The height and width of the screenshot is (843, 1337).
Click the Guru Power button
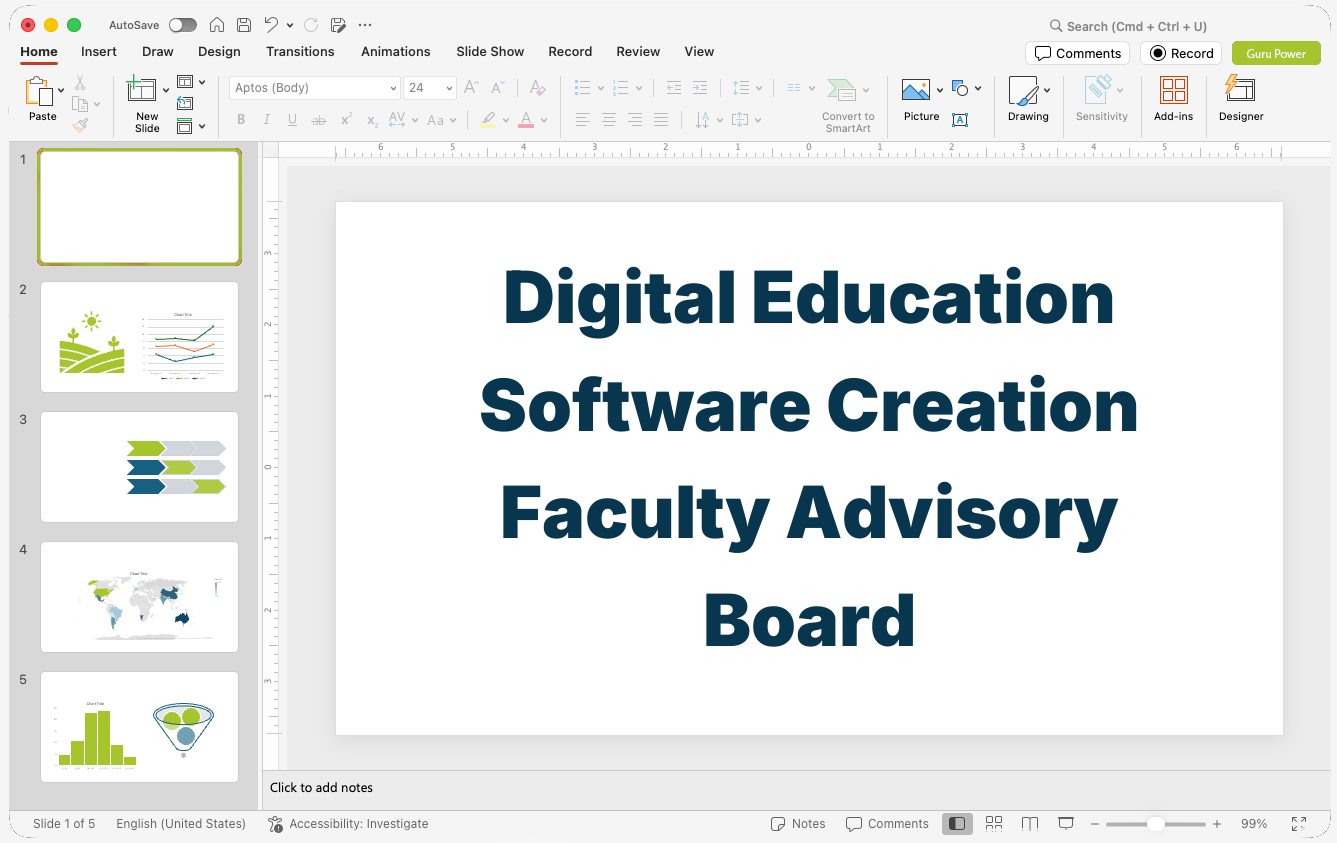1276,53
